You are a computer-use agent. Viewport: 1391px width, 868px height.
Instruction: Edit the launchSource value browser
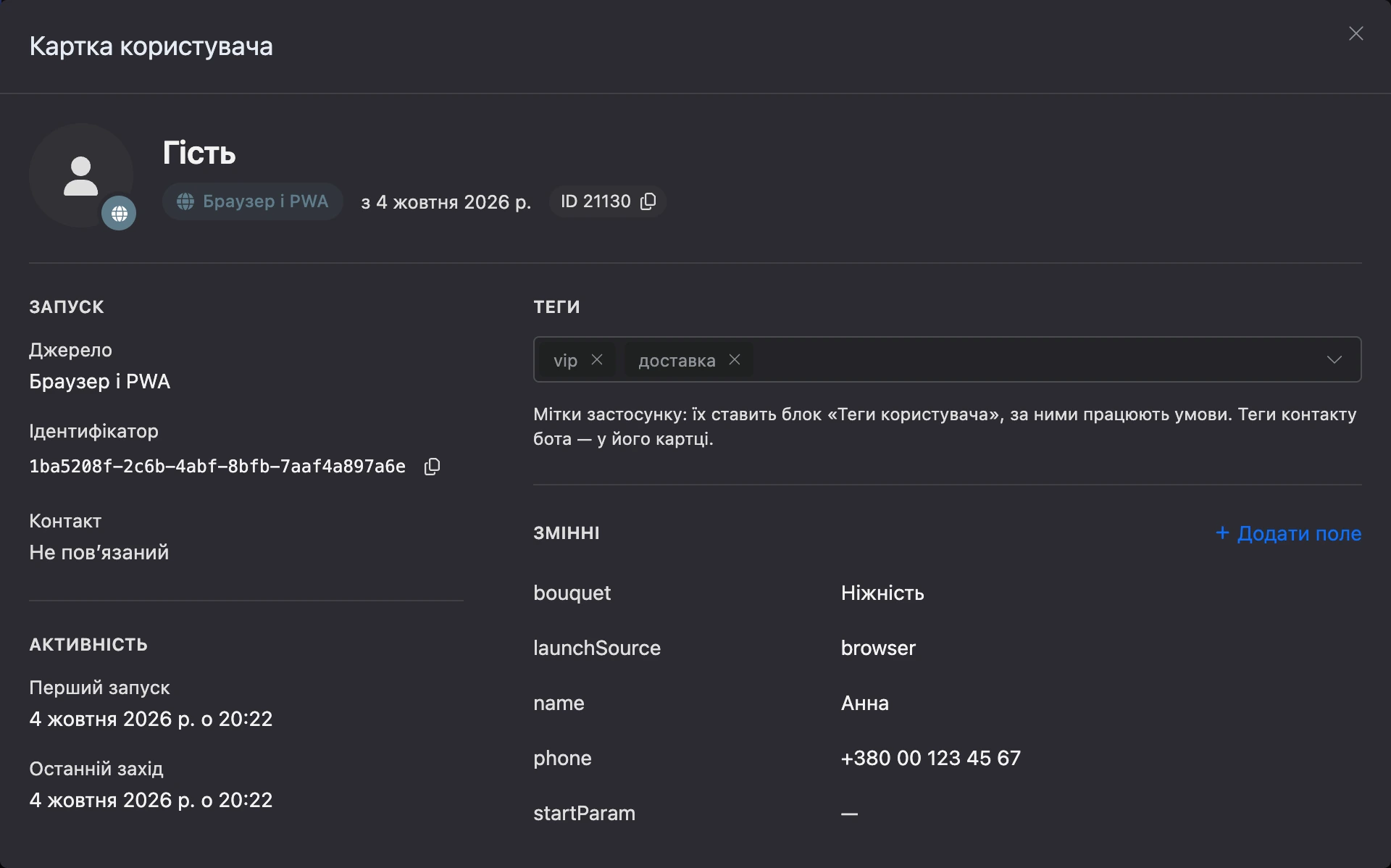(878, 648)
